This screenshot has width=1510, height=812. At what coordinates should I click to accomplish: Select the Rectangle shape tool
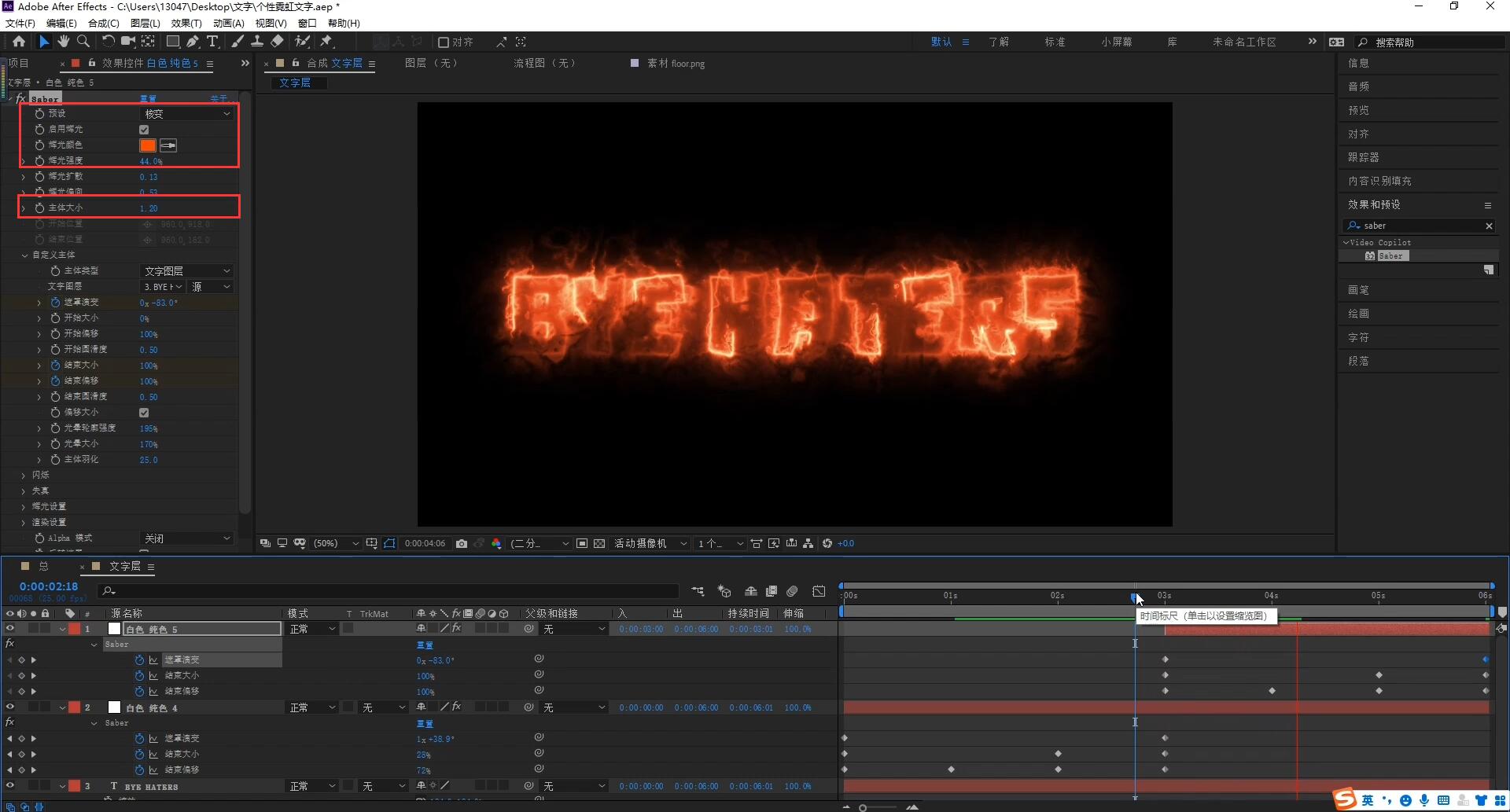point(173,42)
